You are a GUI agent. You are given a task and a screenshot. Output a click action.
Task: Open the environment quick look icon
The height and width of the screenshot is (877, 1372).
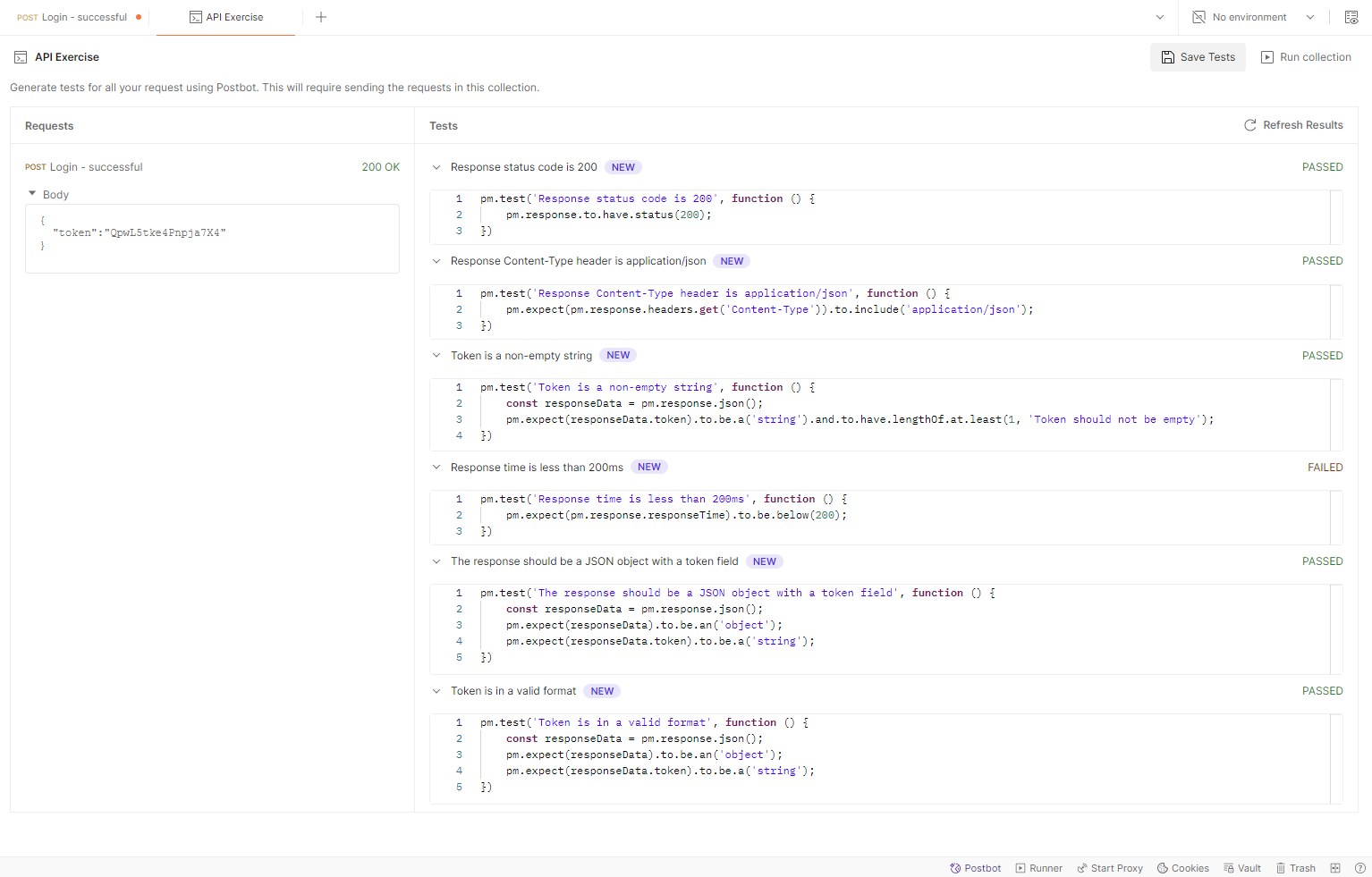[1351, 17]
